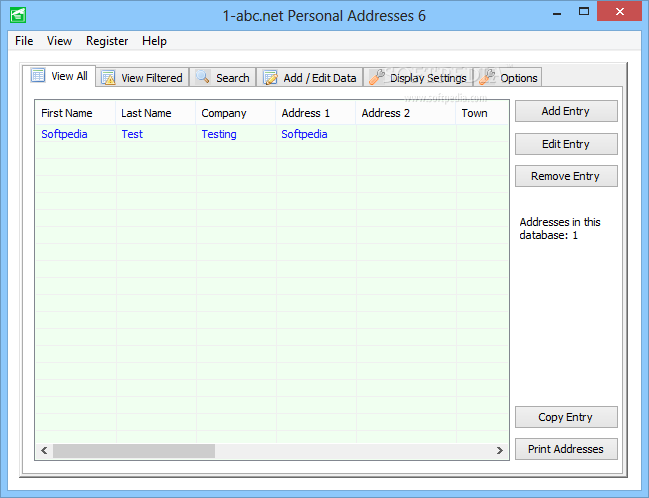Viewport: 649px width, 498px height.
Task: Click the horizontal scrollbar thumb
Action: (134, 450)
